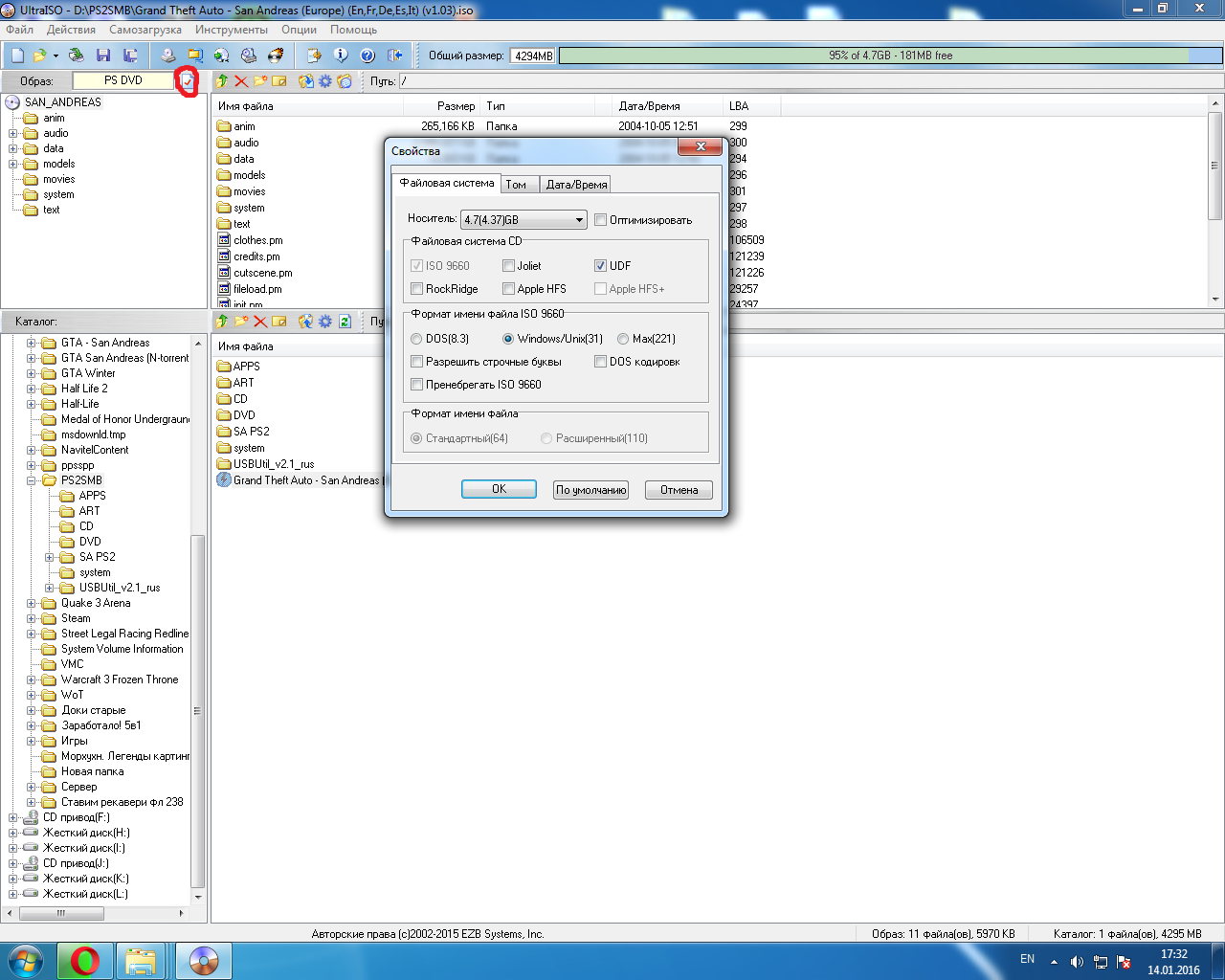
Task: Check Разрешить строчные буквы
Action: (416, 362)
